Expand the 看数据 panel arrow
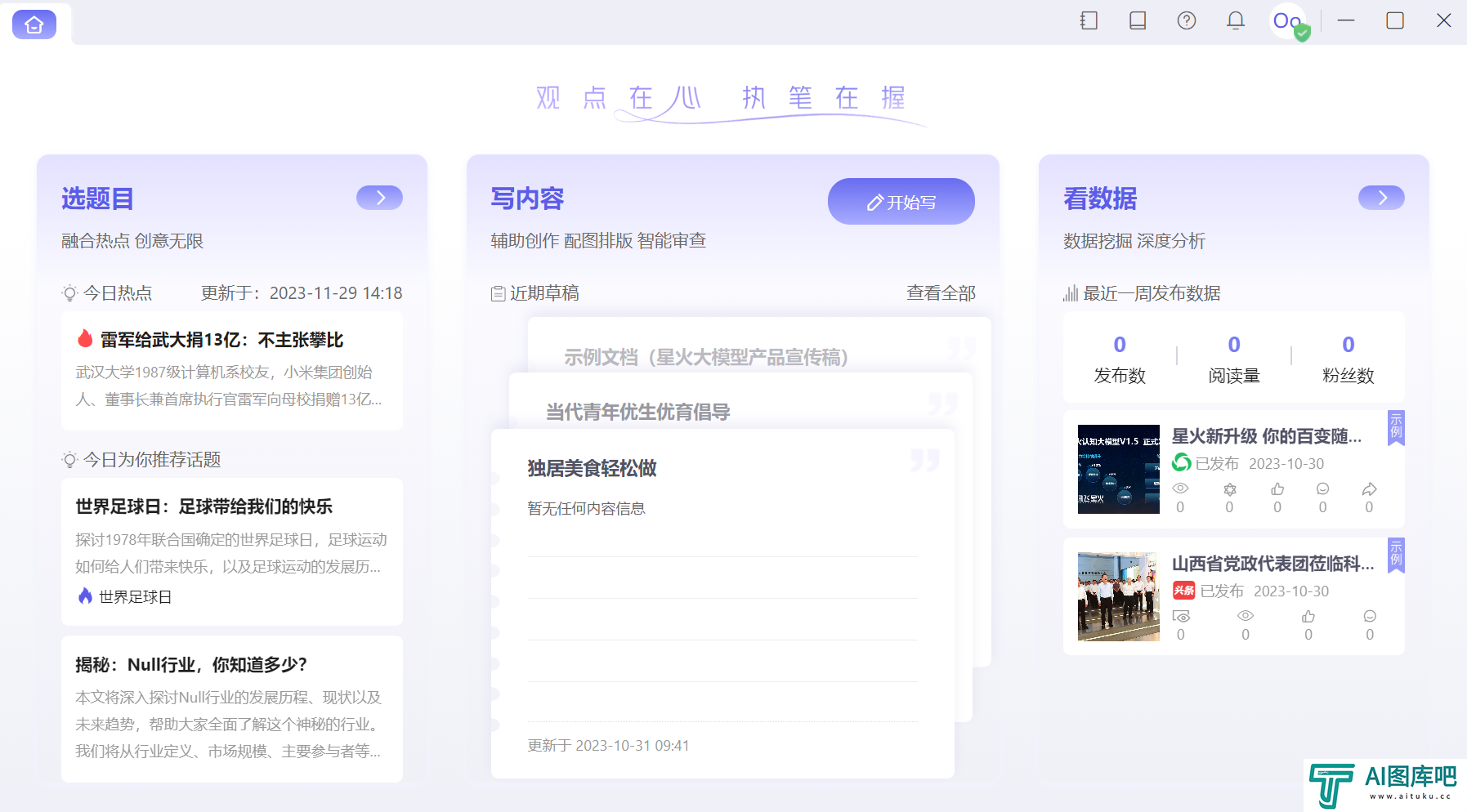This screenshot has width=1467, height=812. (1381, 198)
